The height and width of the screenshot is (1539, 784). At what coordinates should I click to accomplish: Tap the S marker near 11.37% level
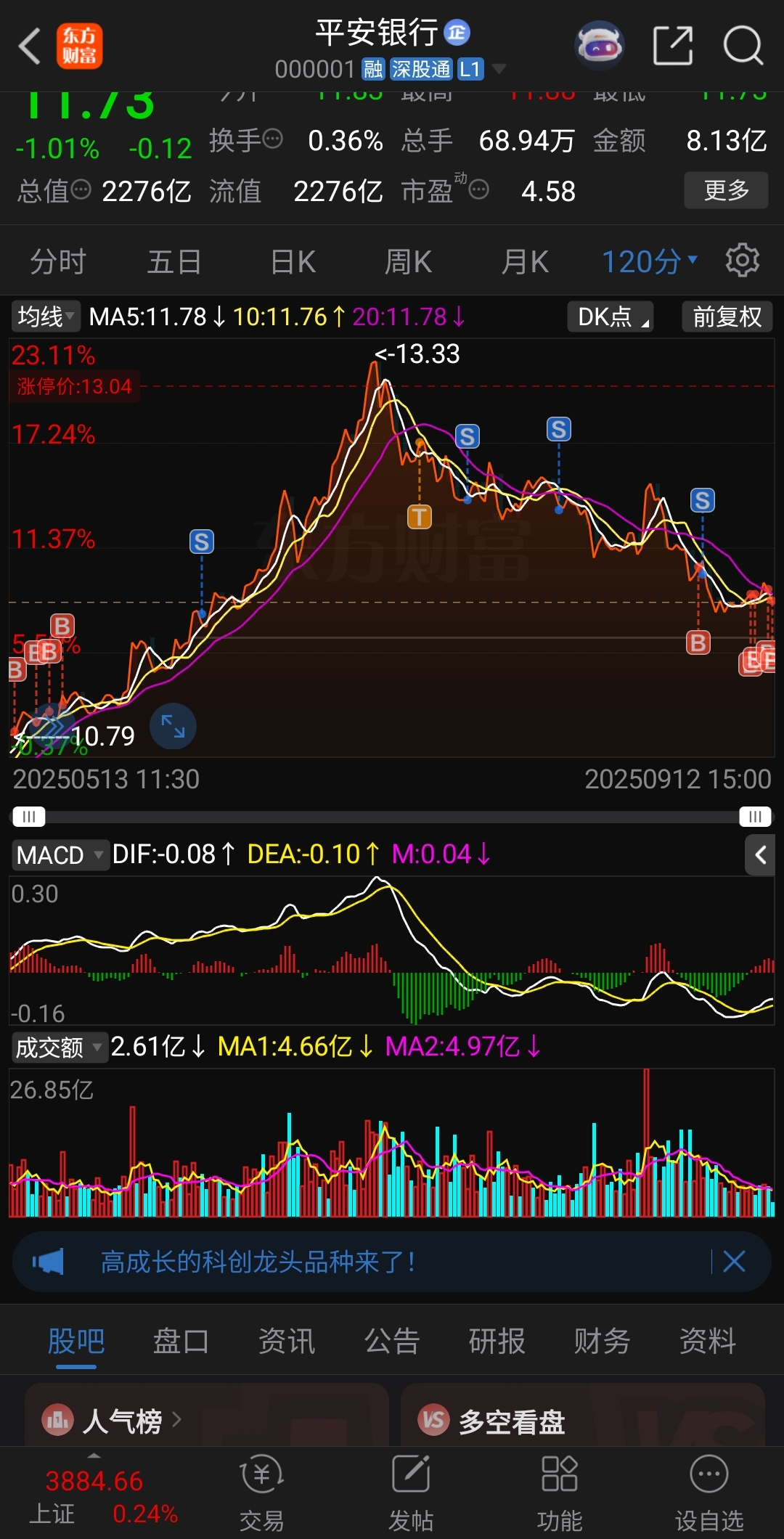[202, 542]
